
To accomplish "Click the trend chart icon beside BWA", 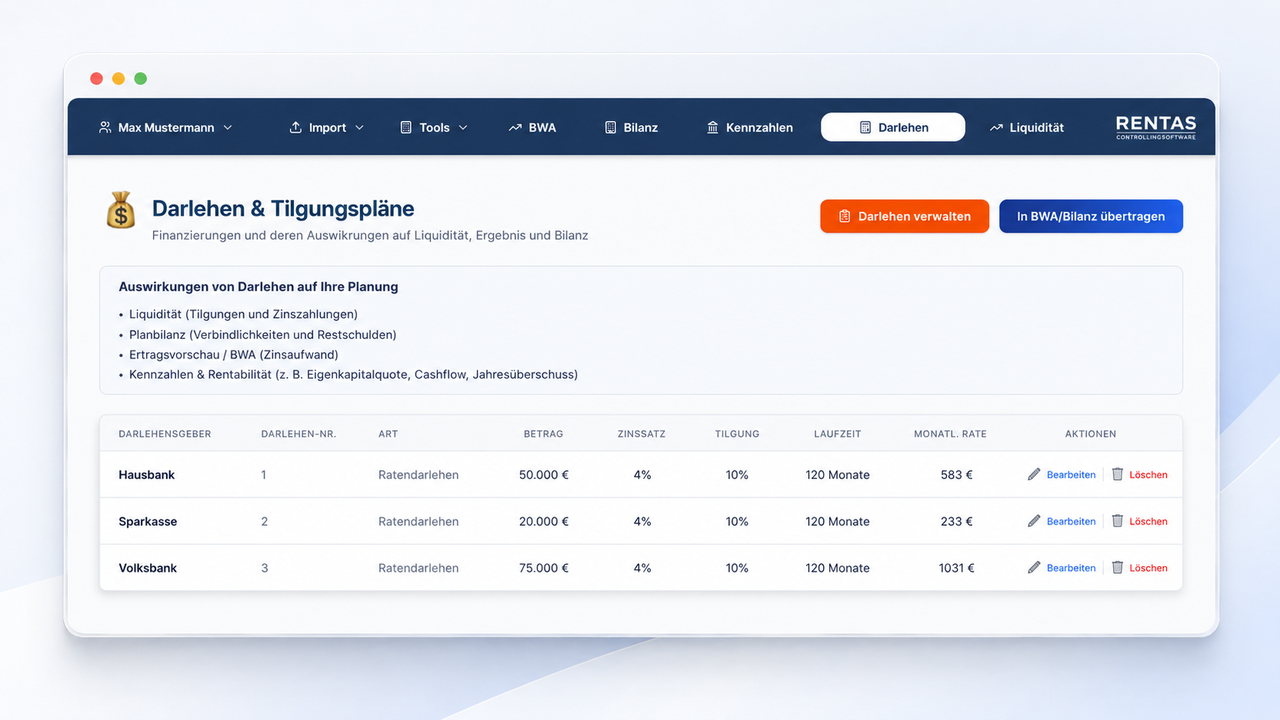I will [x=515, y=128].
